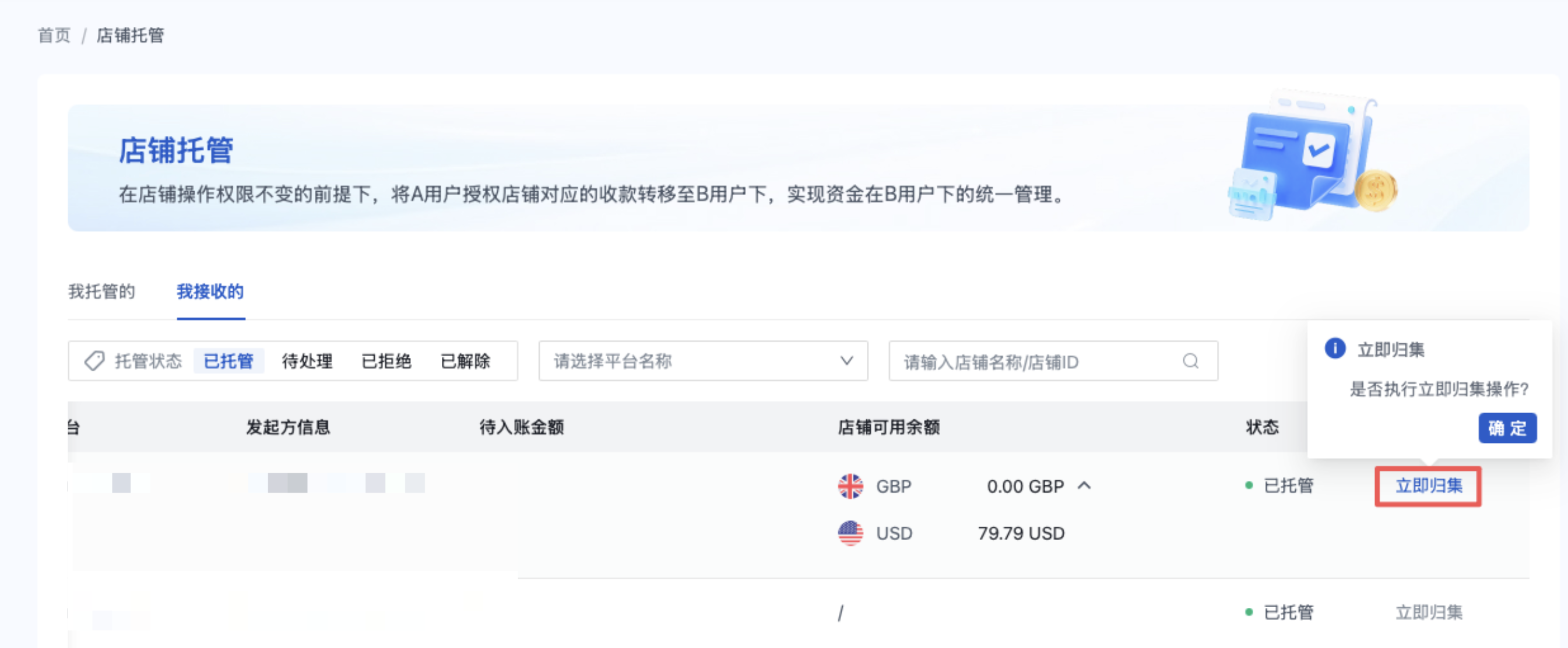1568x648 pixels.
Task: Click the 状态 column header
Action: tap(1263, 427)
